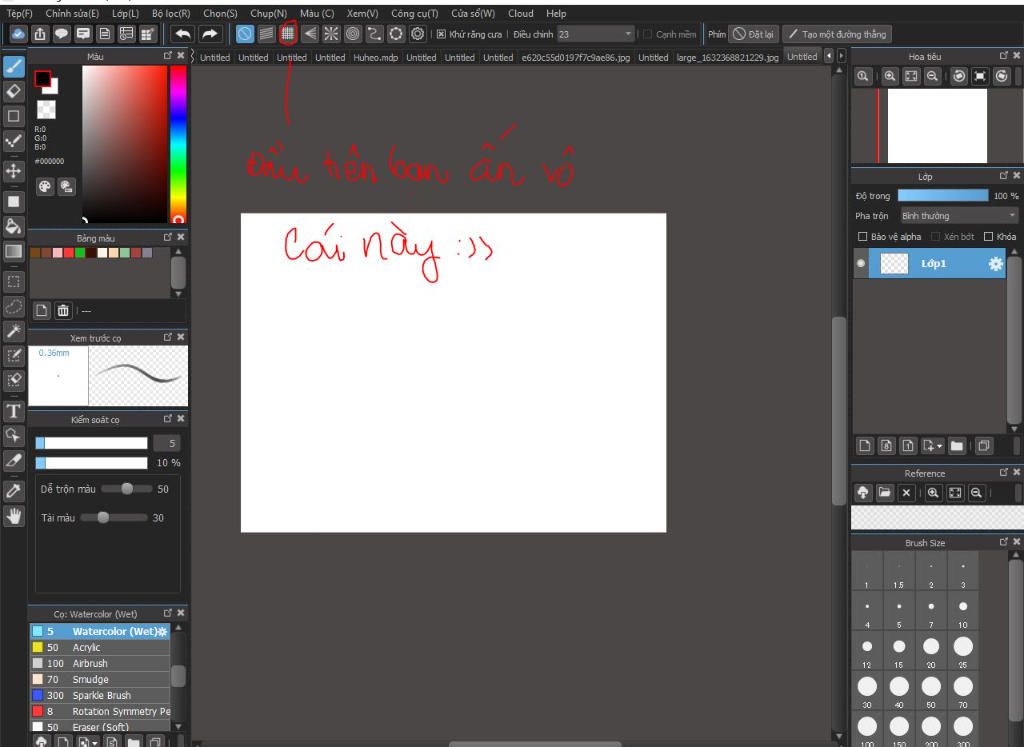Select Airbrush from brush list

tap(100, 663)
